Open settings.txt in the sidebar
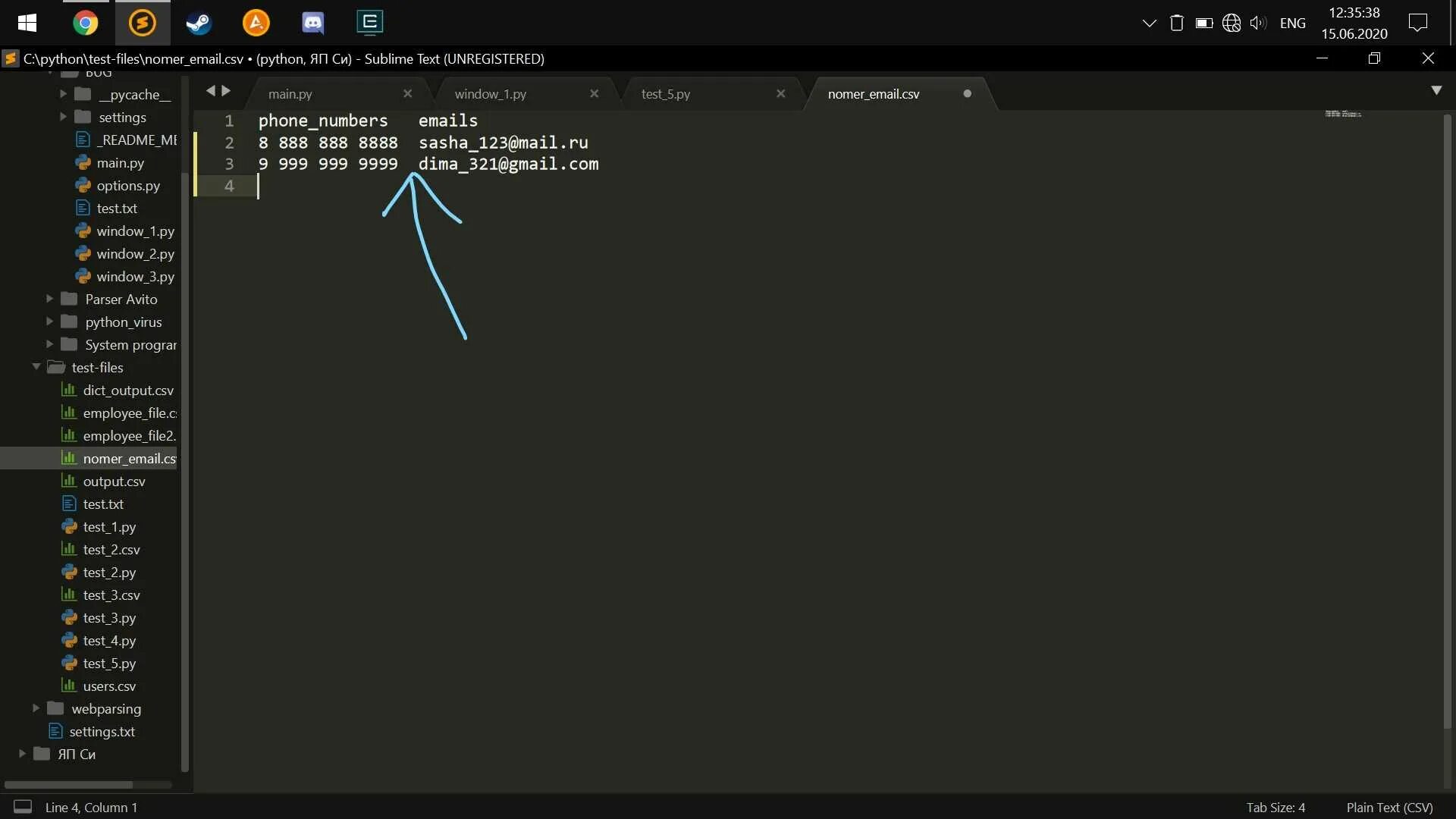This screenshot has height=819, width=1456. point(102,732)
